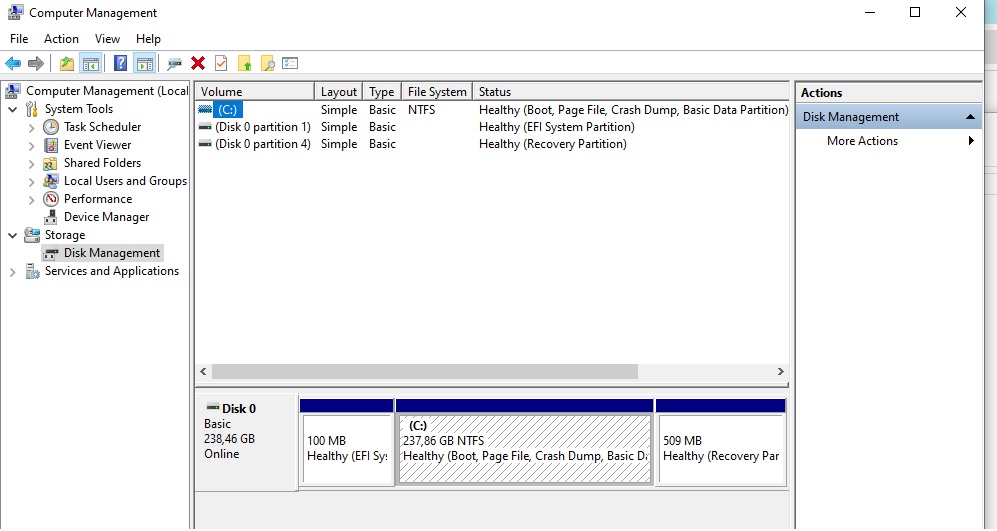Collapse the Storage tree node
This screenshot has height=531, width=997.
pyautogui.click(x=12, y=236)
